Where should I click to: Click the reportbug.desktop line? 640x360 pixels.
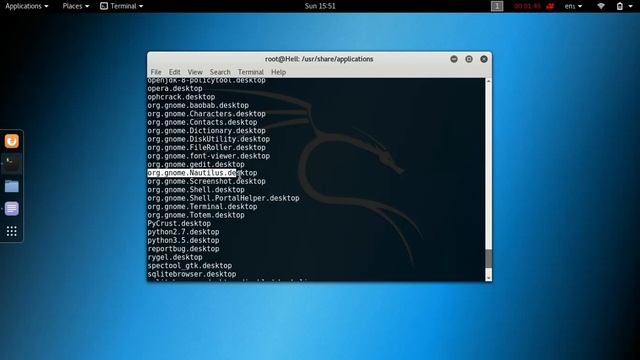pos(183,249)
